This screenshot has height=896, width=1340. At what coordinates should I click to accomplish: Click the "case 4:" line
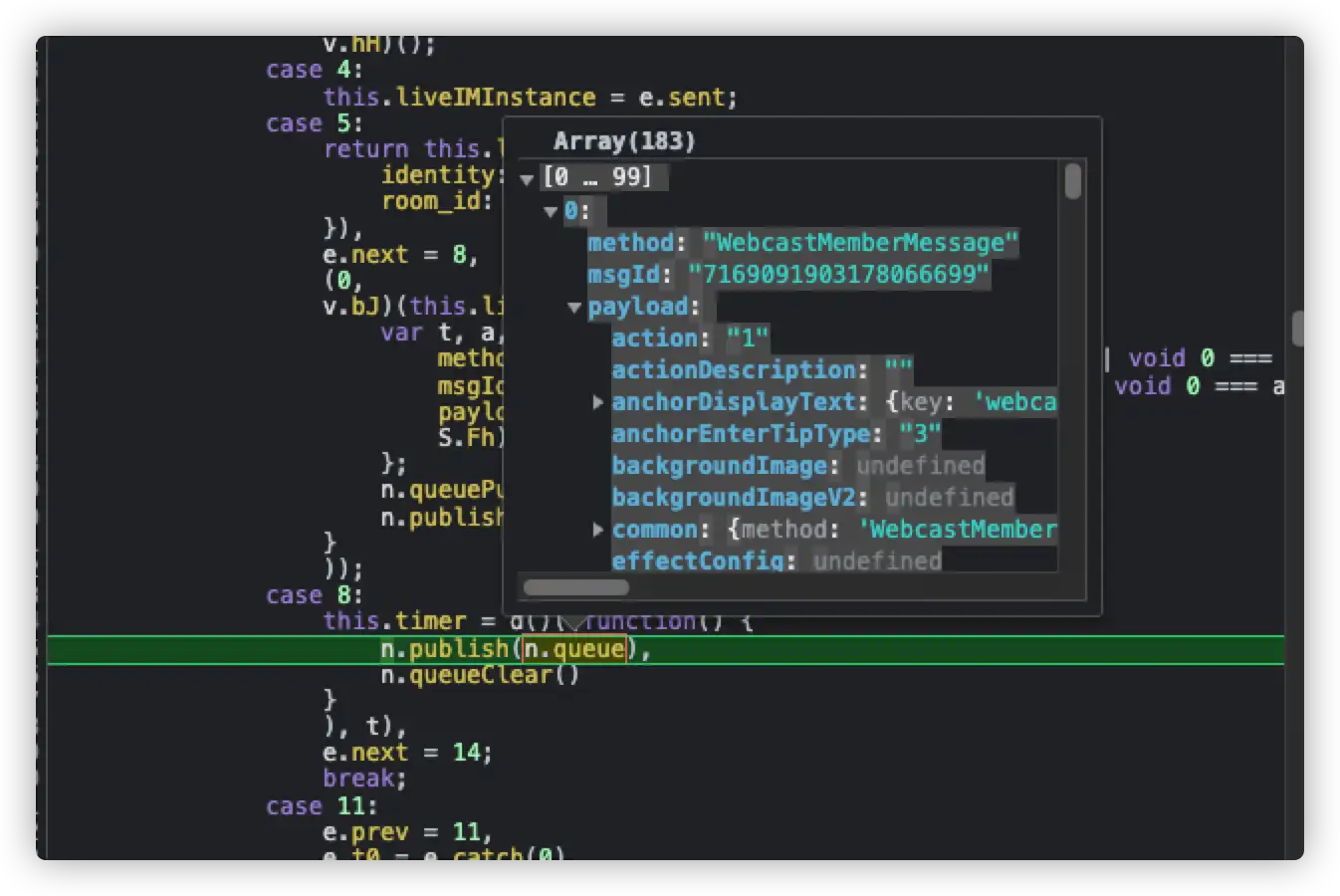click(314, 70)
